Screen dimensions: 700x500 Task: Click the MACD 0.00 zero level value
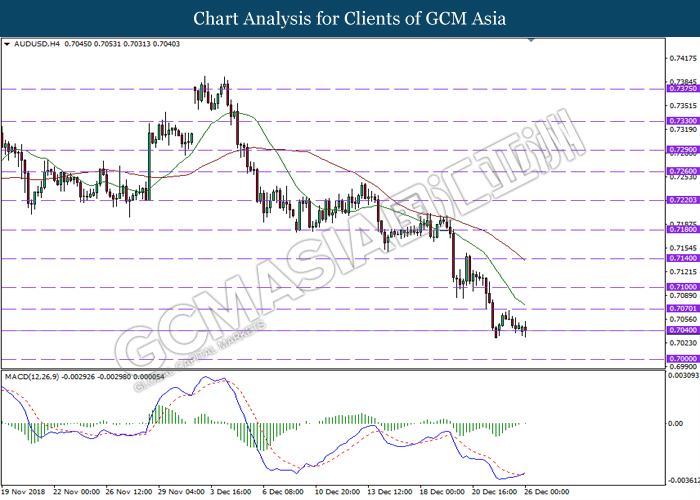pyautogui.click(x=675, y=423)
